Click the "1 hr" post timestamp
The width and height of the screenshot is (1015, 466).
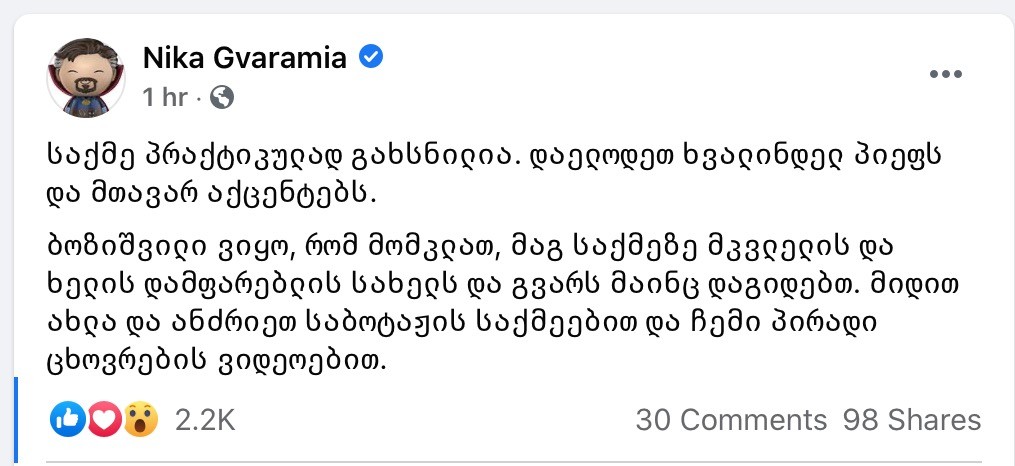click(x=166, y=97)
